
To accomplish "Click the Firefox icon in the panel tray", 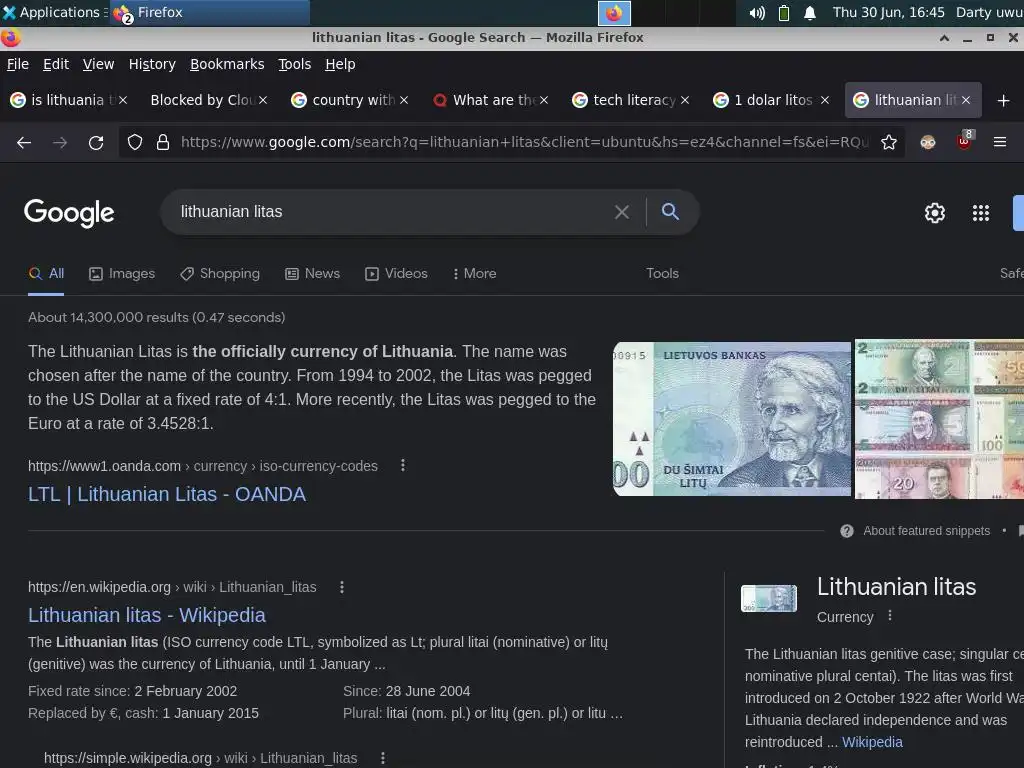I will click(614, 13).
